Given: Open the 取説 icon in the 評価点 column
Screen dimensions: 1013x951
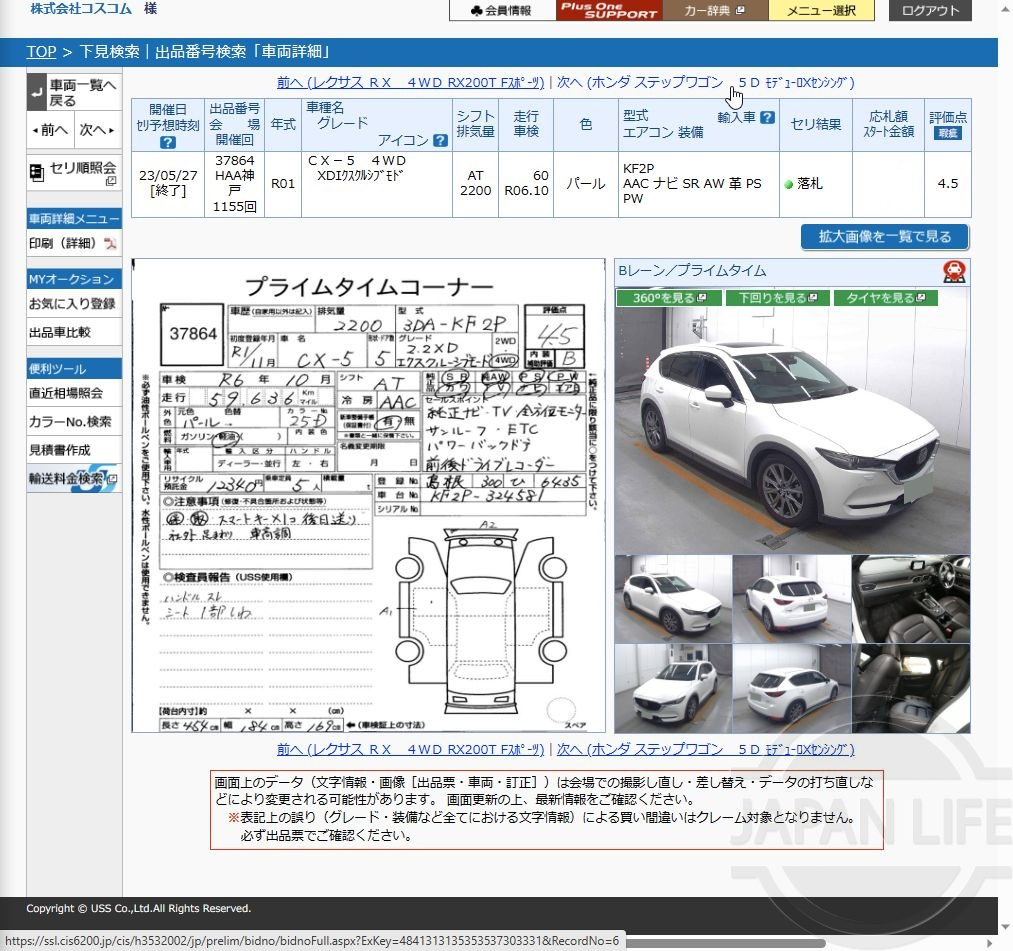Looking at the screenshot, I should 948,131.
